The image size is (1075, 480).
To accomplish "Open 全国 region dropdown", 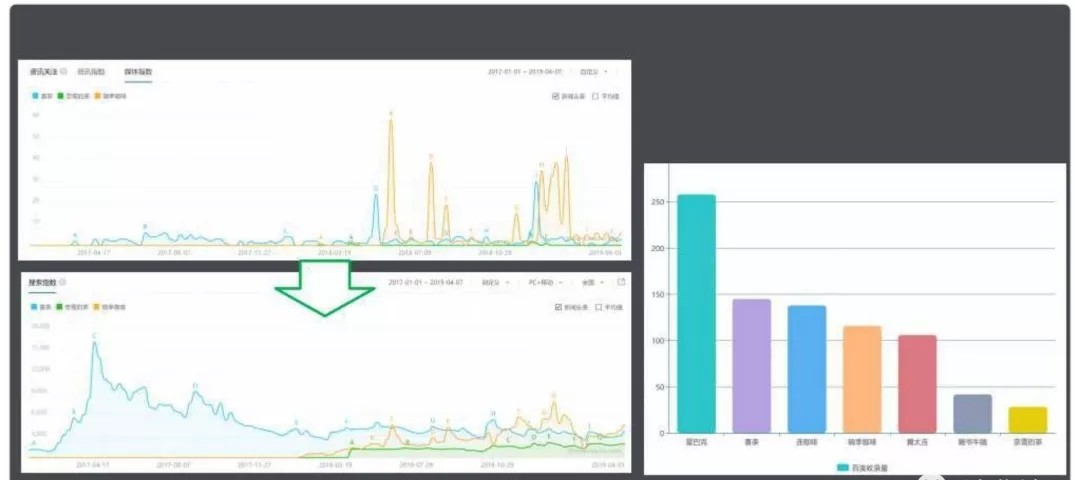I will click(593, 282).
